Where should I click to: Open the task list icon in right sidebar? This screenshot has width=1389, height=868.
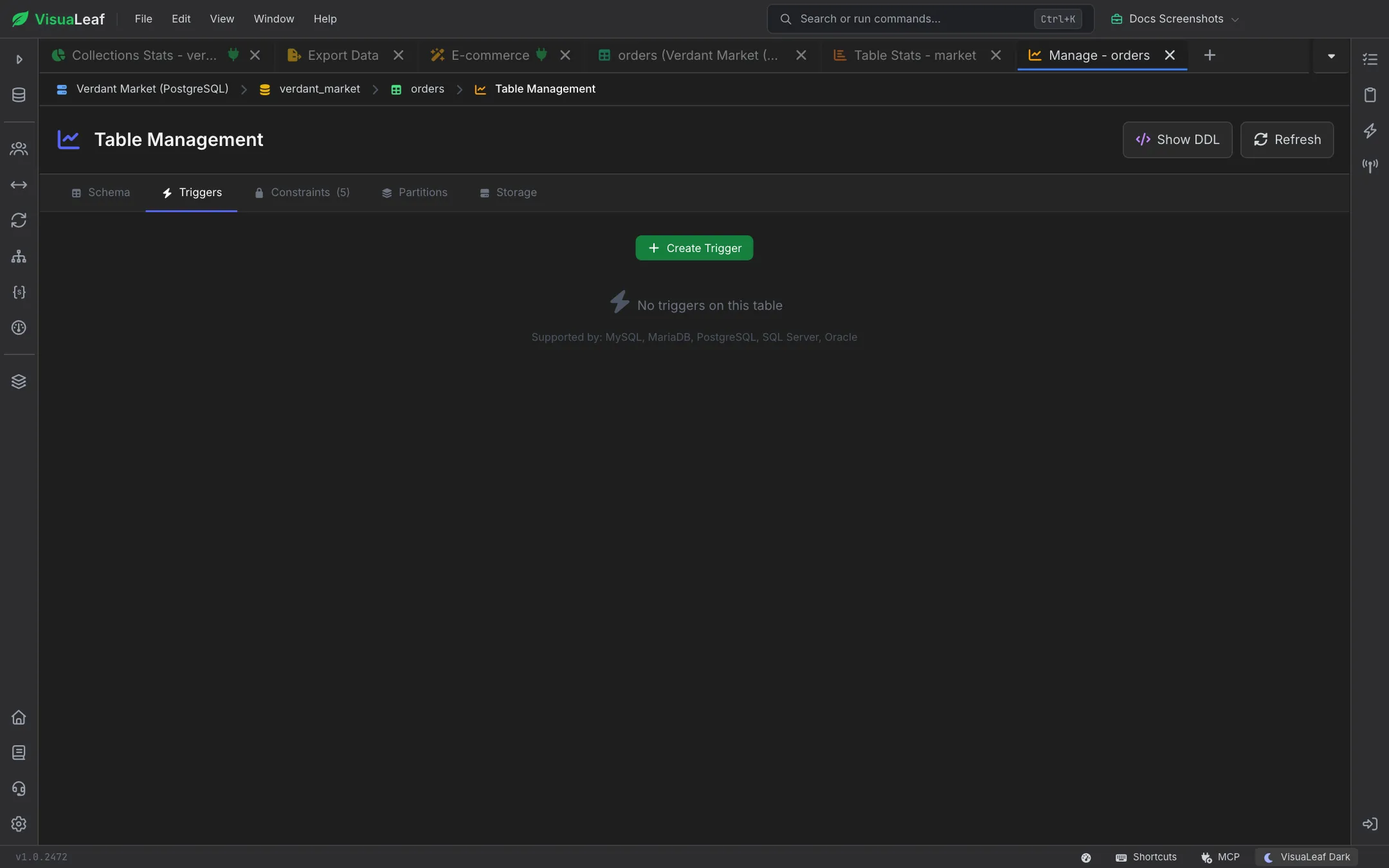tap(1370, 59)
